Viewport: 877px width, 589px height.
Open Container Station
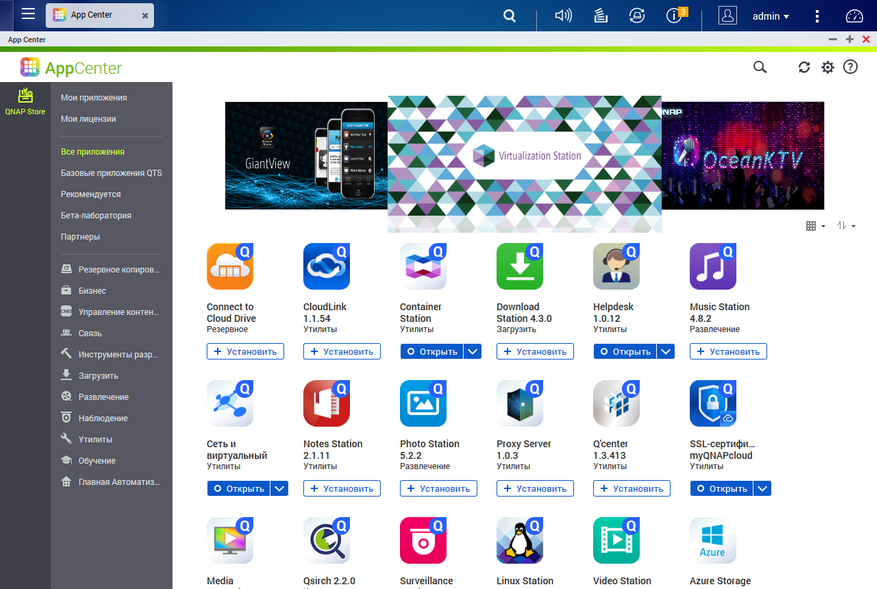point(432,351)
